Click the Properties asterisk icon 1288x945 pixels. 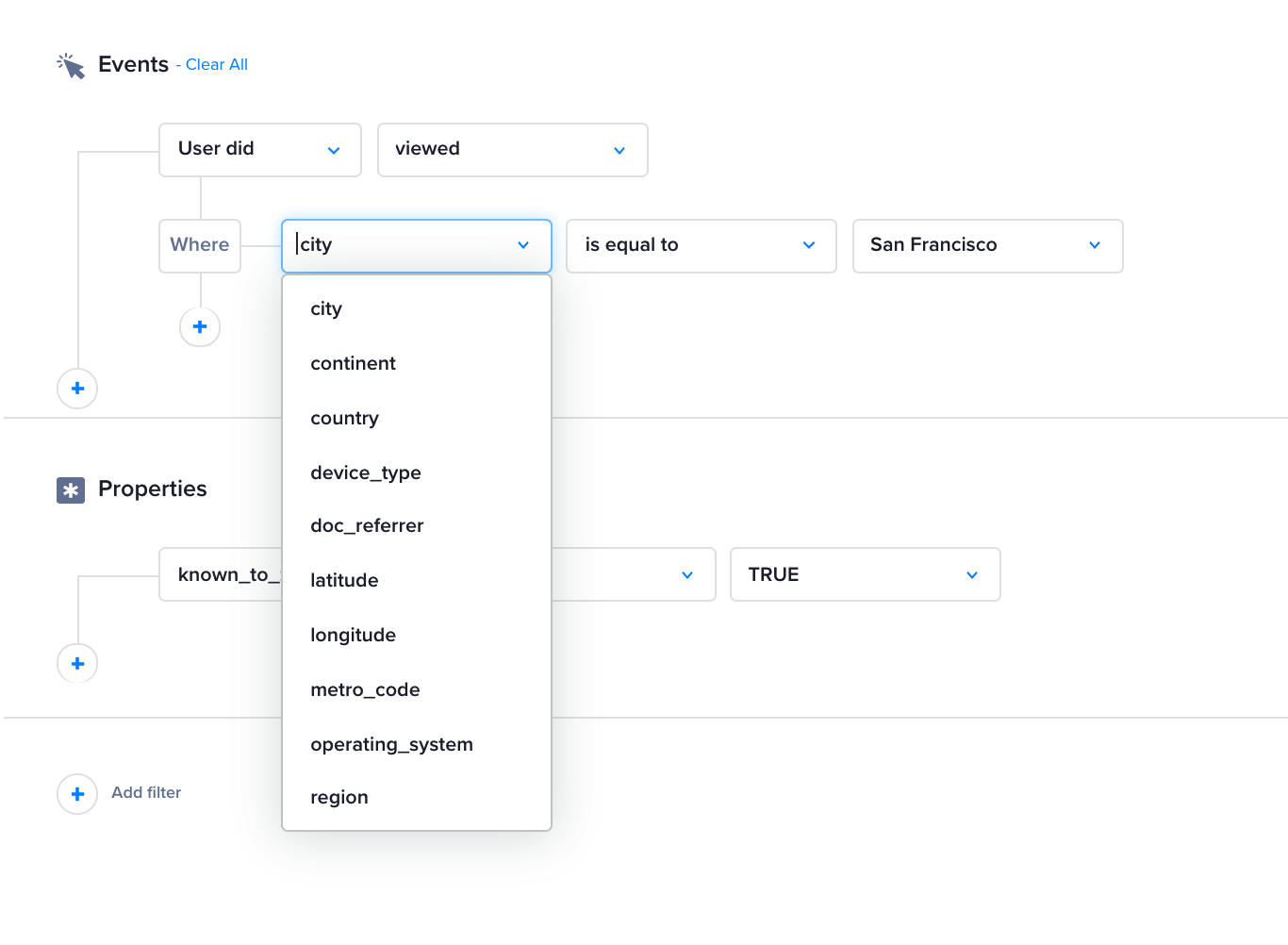[71, 489]
